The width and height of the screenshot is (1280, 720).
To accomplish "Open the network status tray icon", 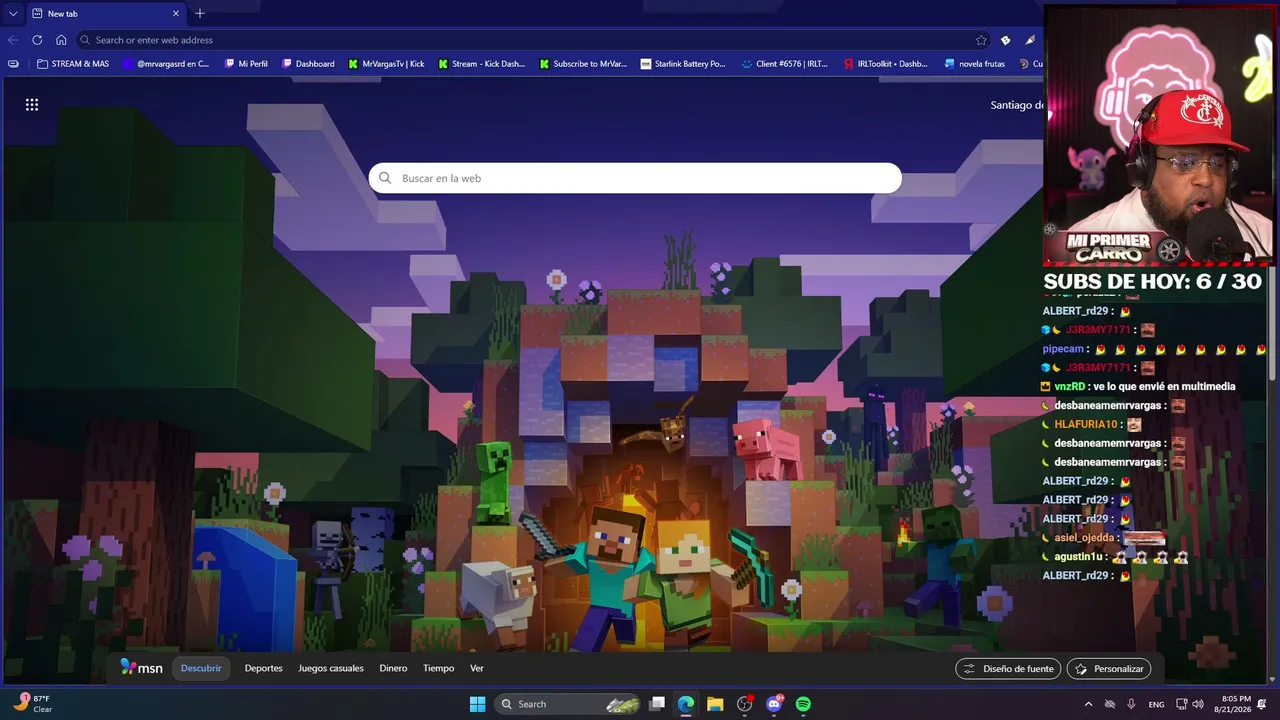I will (x=1181, y=704).
